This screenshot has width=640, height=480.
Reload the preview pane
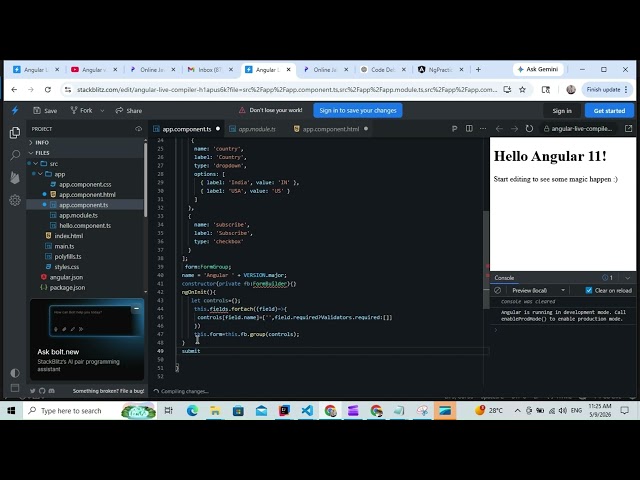tap(529, 129)
